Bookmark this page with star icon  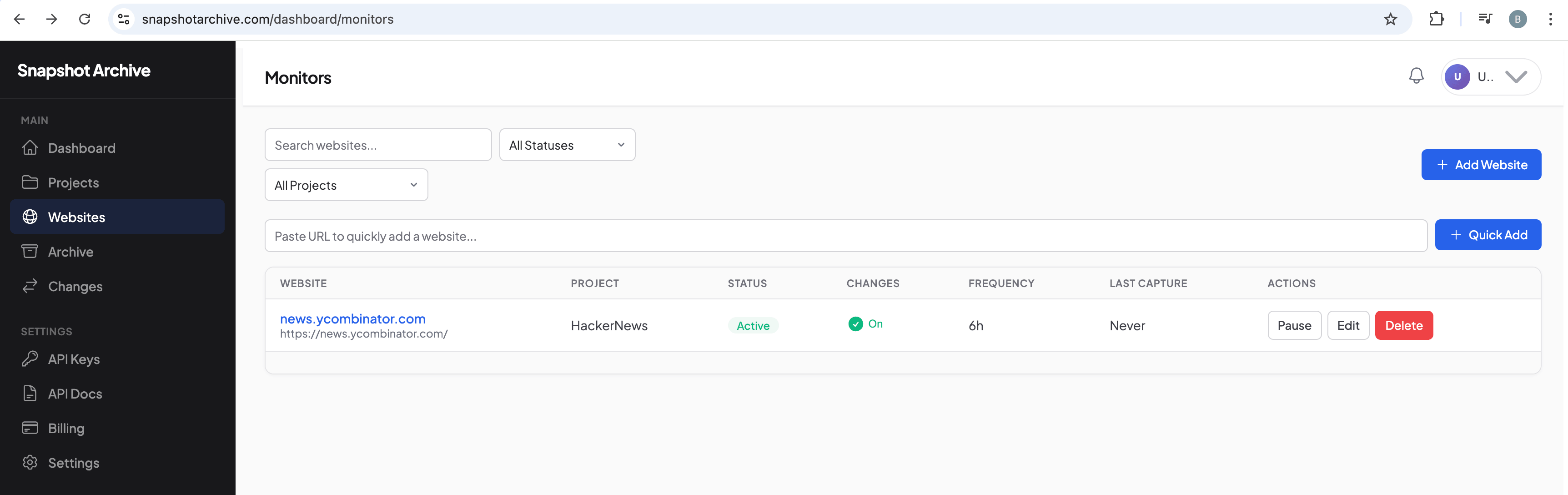(1390, 19)
